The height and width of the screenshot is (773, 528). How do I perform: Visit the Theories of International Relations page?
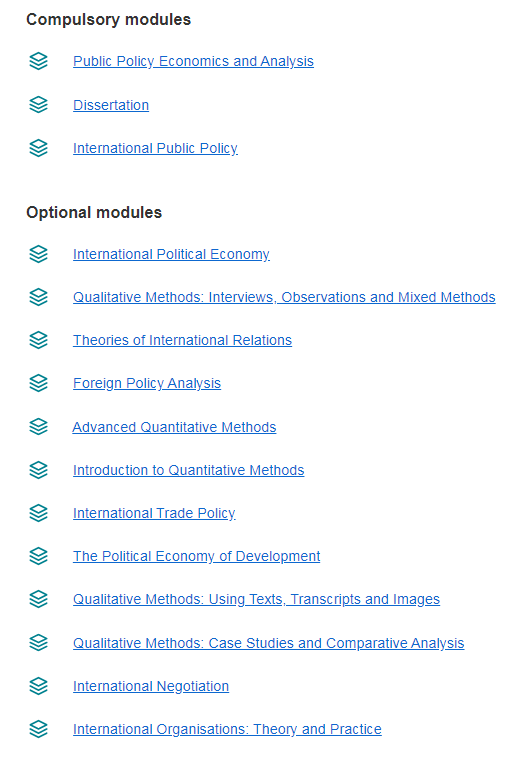click(x=182, y=340)
